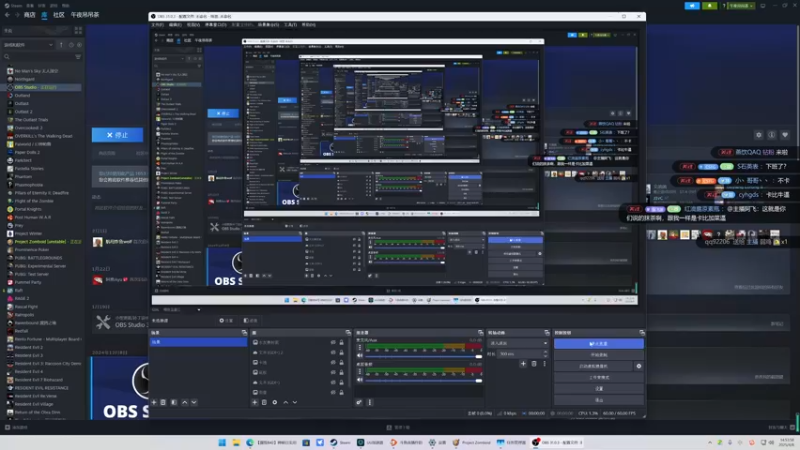
Task: Move the source up in Sources dock toolbar
Action: click(x=286, y=403)
